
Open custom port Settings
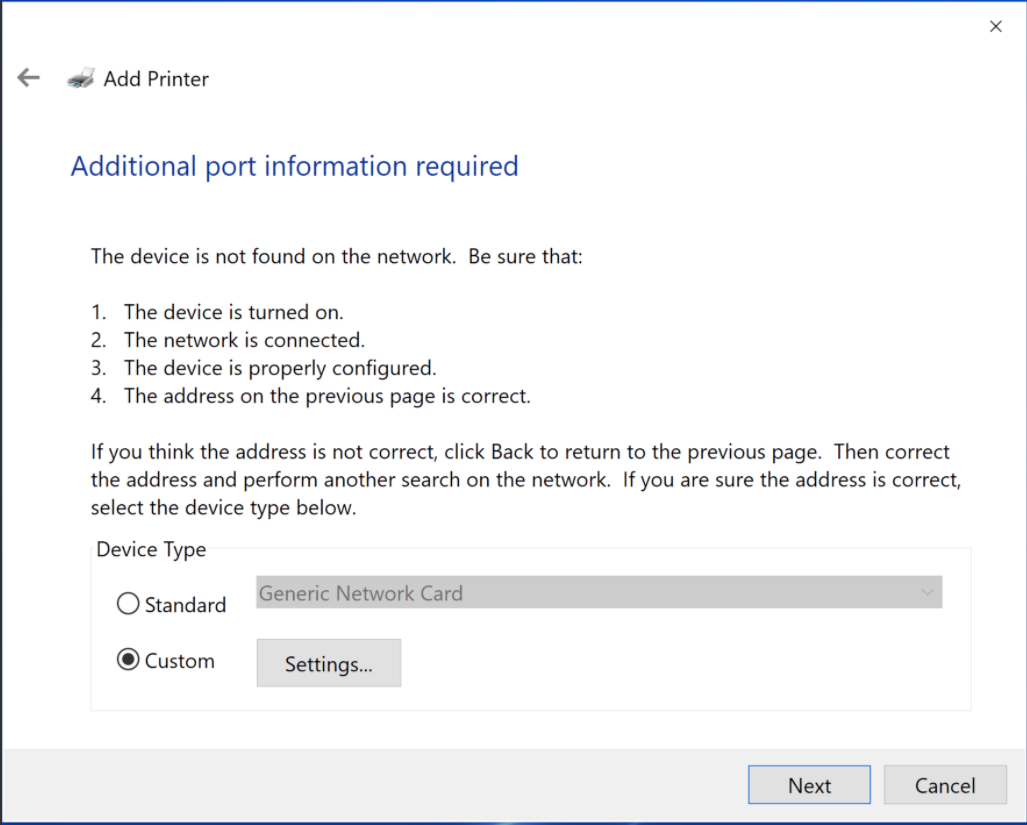pos(328,664)
